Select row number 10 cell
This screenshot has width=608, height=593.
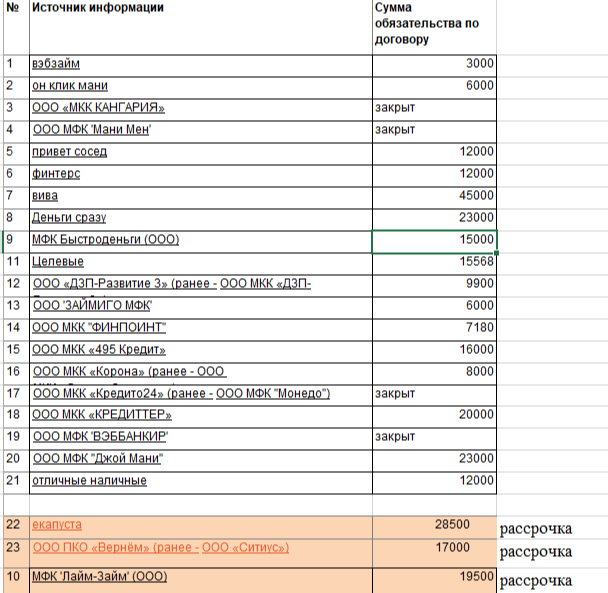pos(16,581)
